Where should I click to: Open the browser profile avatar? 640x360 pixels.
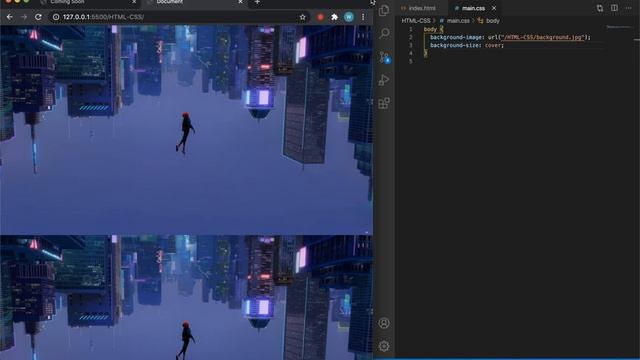pyautogui.click(x=349, y=17)
